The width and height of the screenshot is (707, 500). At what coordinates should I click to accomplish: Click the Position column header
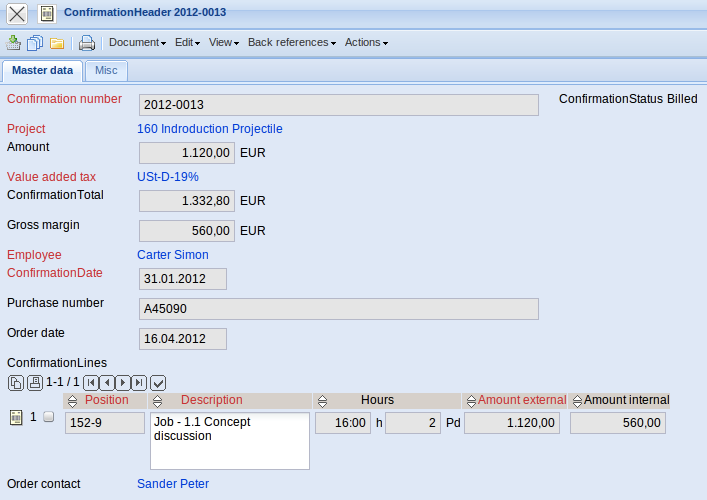107,400
